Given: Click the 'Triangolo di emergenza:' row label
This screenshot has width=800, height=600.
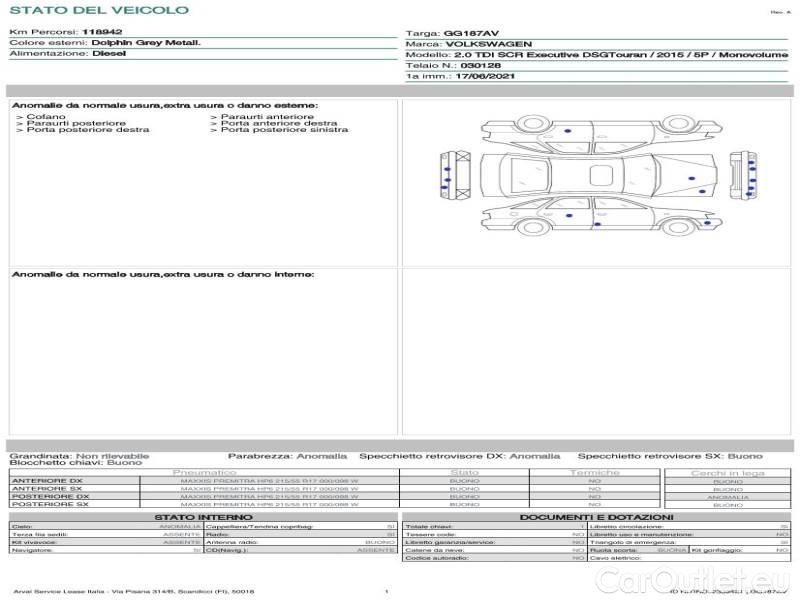Looking at the screenshot, I should pyautogui.click(x=633, y=542).
